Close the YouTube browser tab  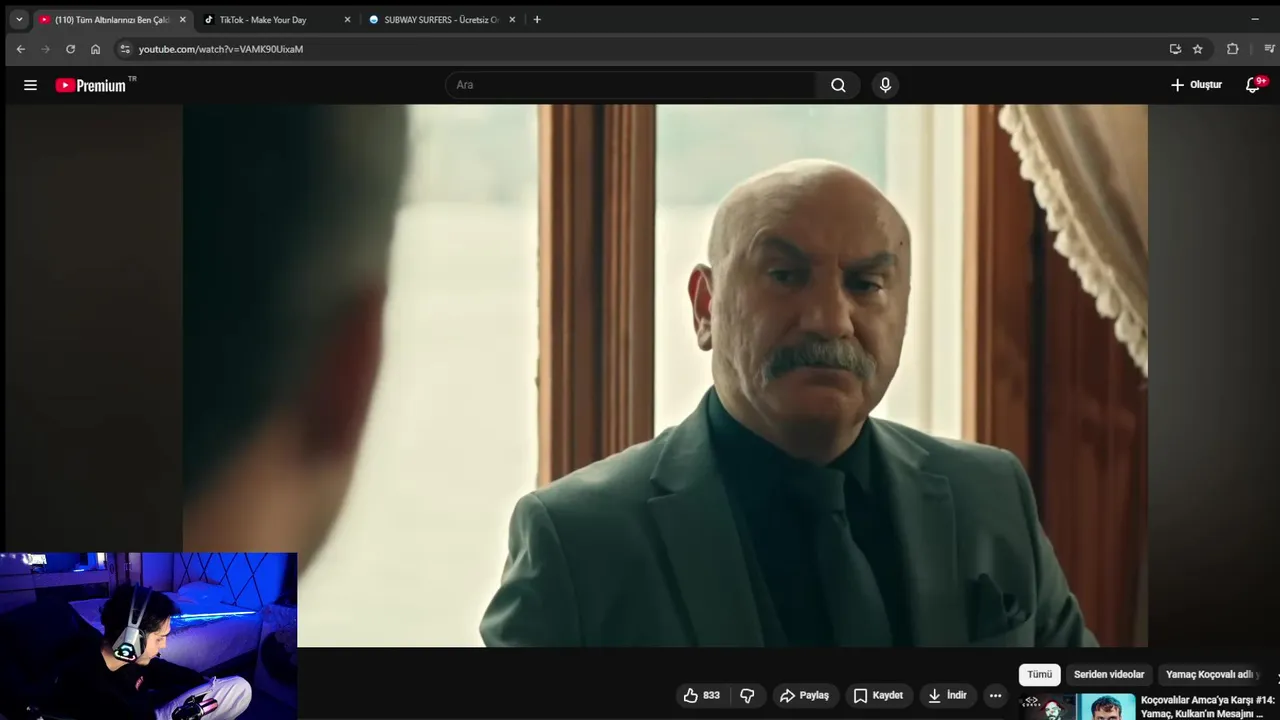[182, 20]
